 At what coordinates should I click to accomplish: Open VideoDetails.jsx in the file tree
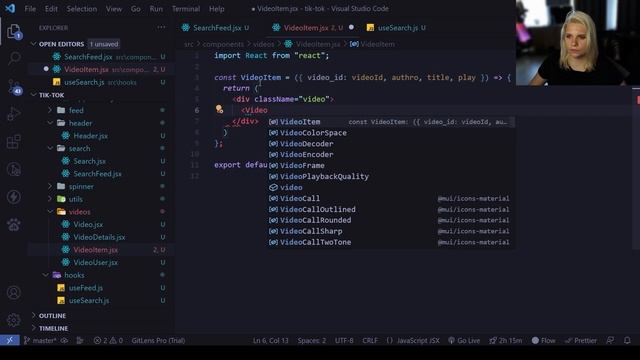tap(99, 237)
